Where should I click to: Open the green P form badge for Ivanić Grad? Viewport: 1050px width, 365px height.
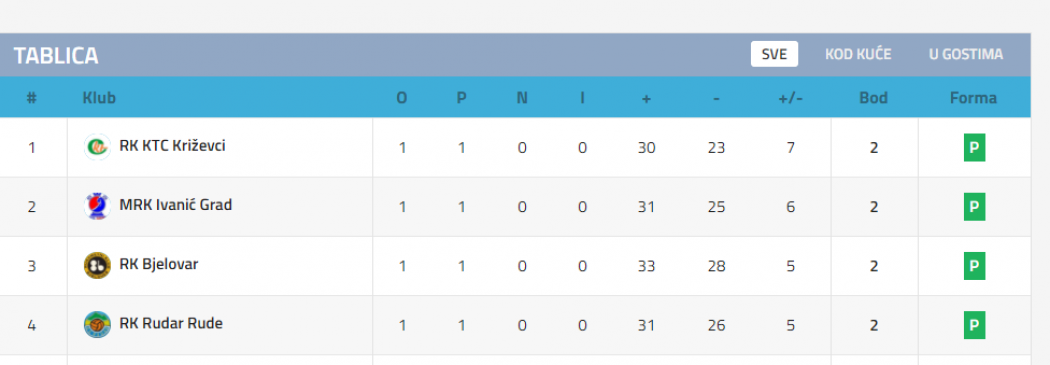(974, 206)
